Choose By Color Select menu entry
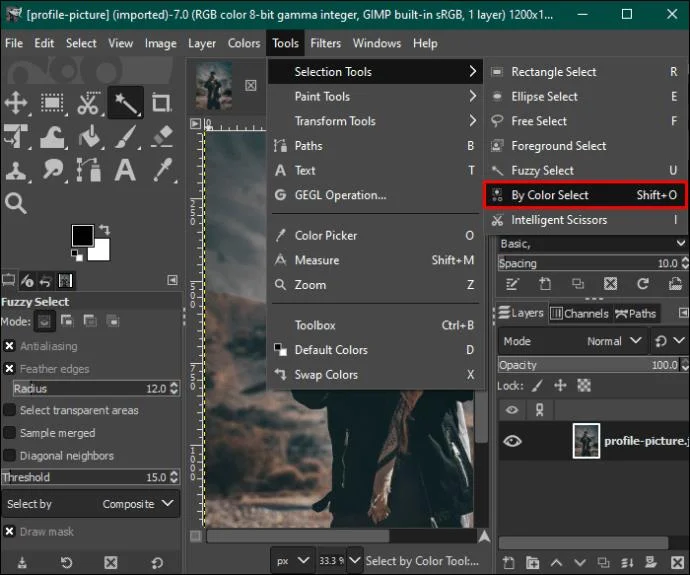 [x=585, y=195]
